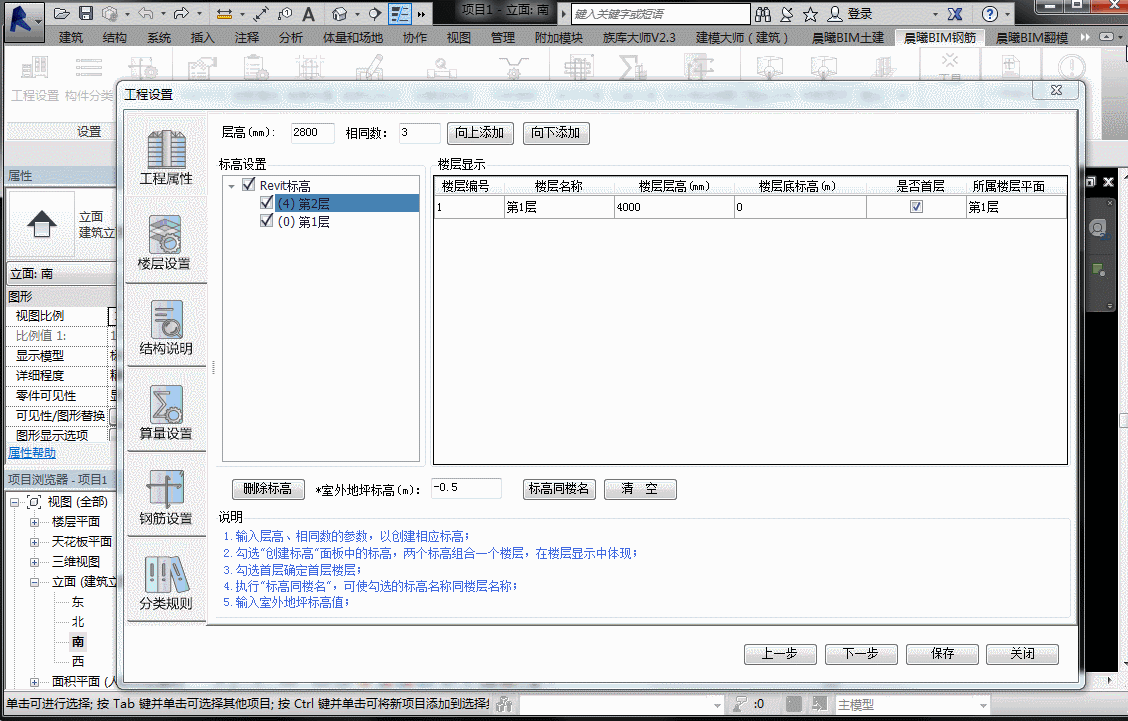Click the Open folder icon in quick access toolbar
1128x721 pixels.
[62, 14]
